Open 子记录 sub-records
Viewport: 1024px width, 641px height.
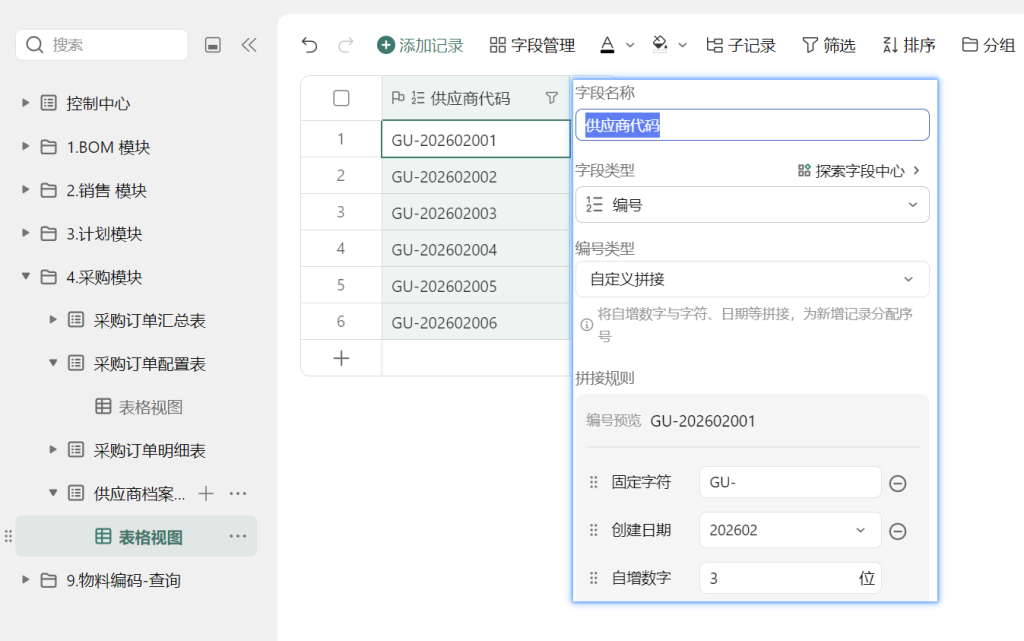coord(741,45)
